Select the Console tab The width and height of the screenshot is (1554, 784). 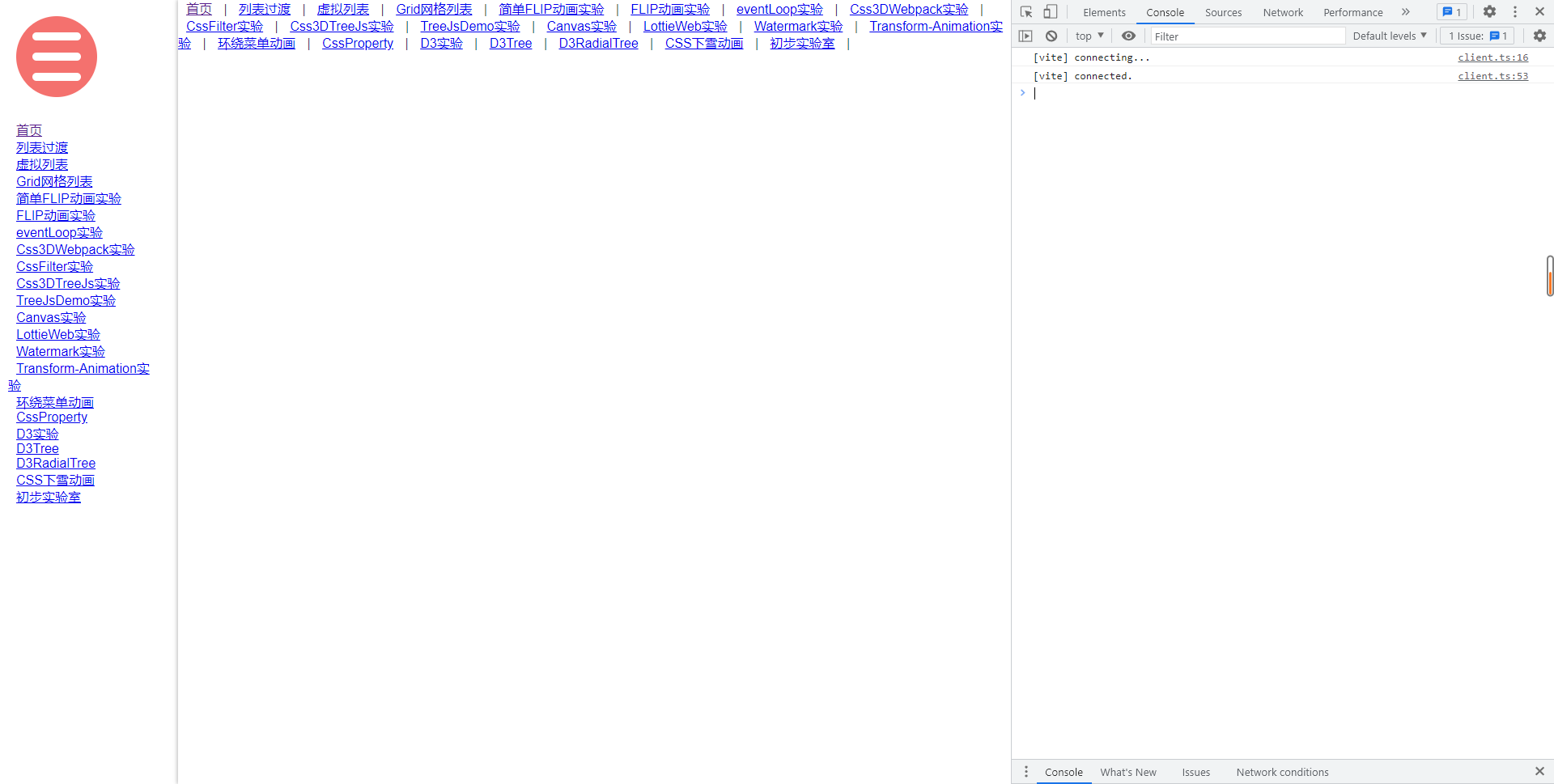click(1165, 12)
